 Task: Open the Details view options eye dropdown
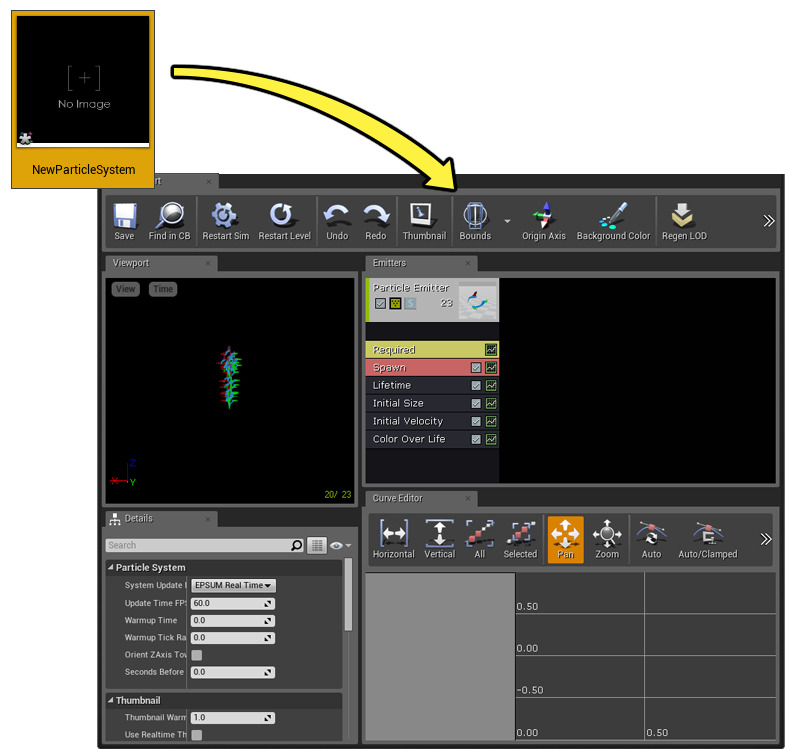pos(340,545)
